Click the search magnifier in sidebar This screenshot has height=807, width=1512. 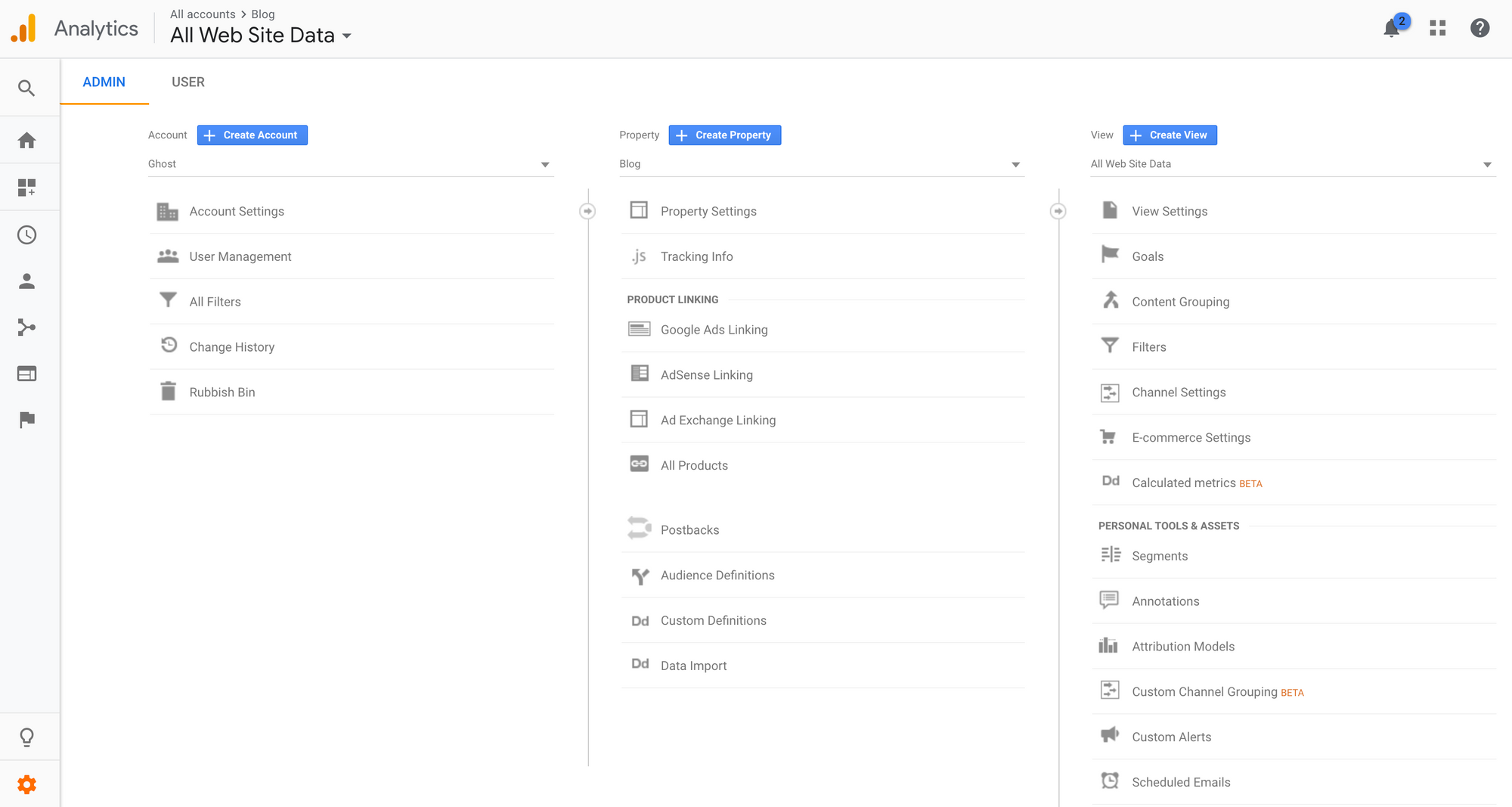[x=27, y=88]
